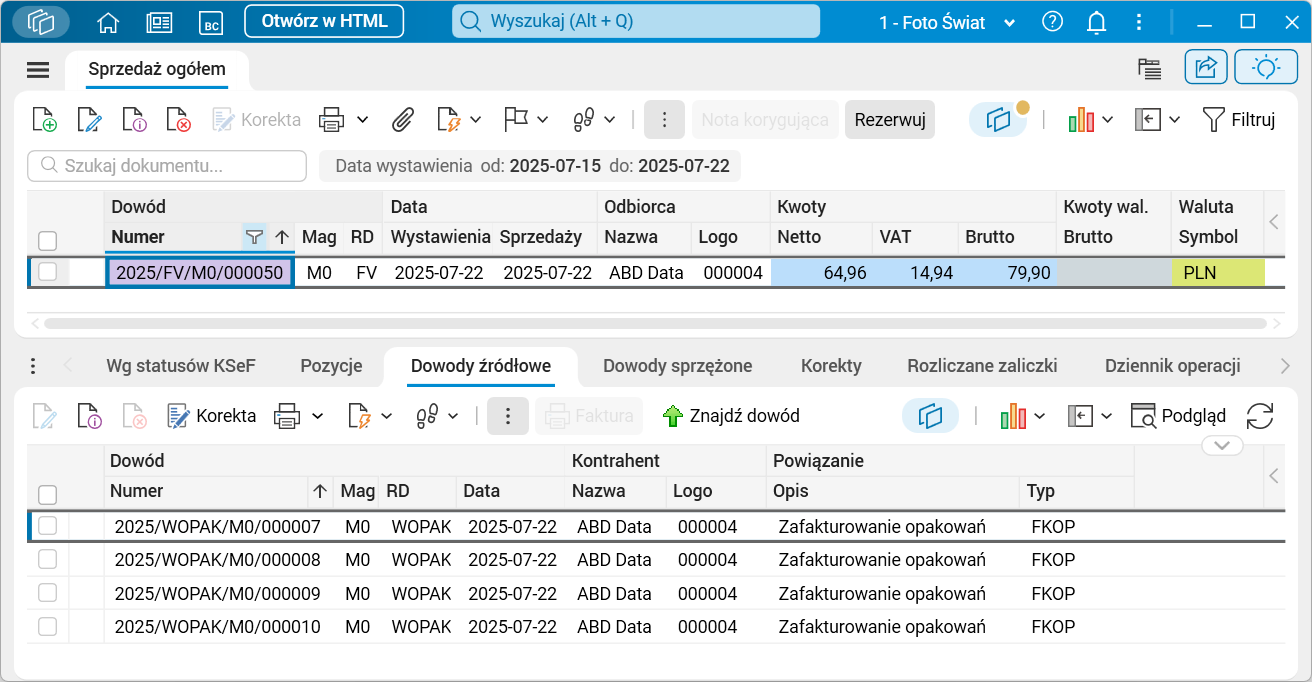
Task: Open Dziennik operacji tab
Action: 1173,366
